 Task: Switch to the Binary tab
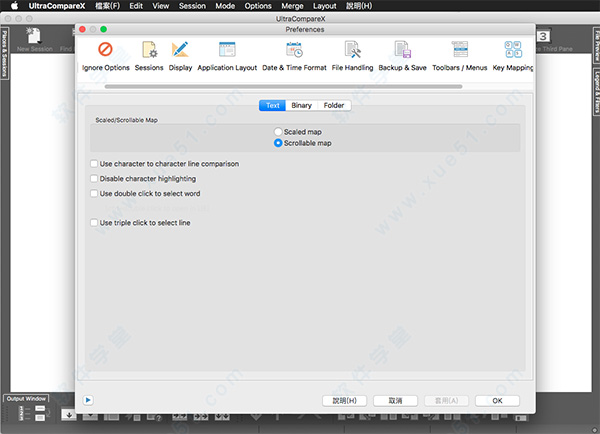coord(301,105)
